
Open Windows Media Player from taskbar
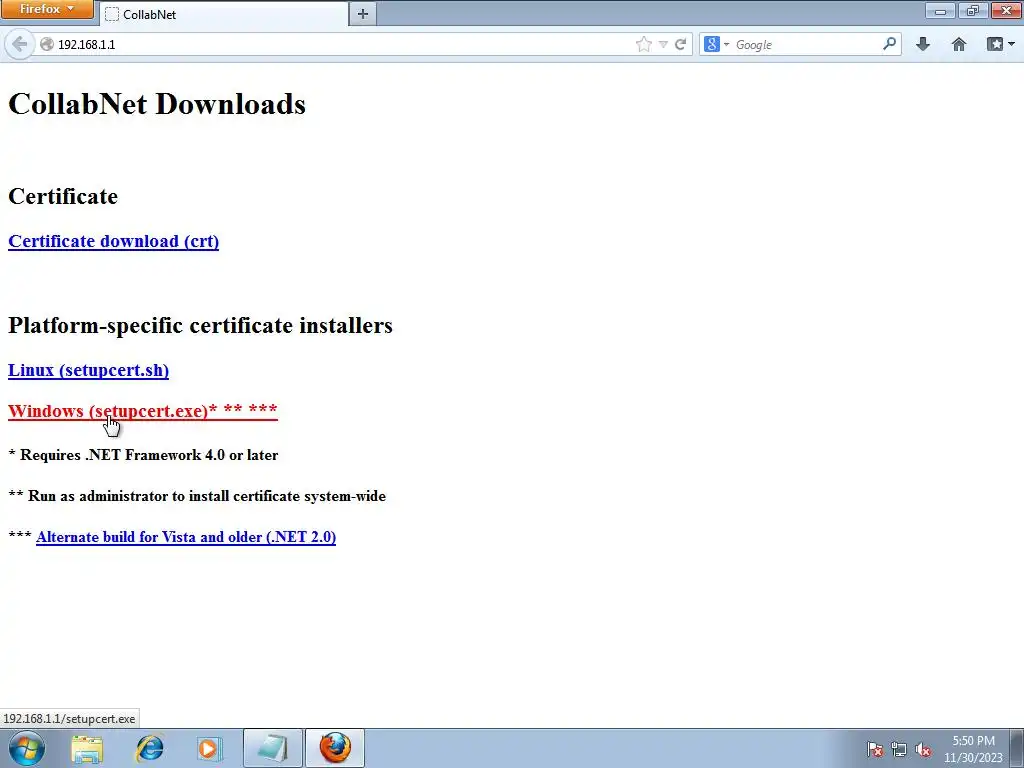[x=209, y=748]
